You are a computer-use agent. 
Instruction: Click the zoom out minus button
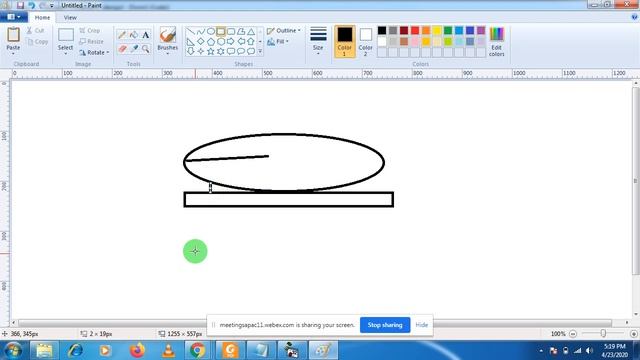coord(573,334)
